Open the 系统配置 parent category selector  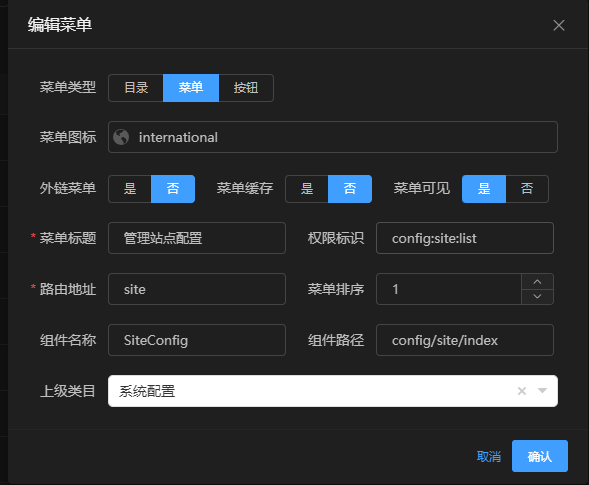click(333, 391)
